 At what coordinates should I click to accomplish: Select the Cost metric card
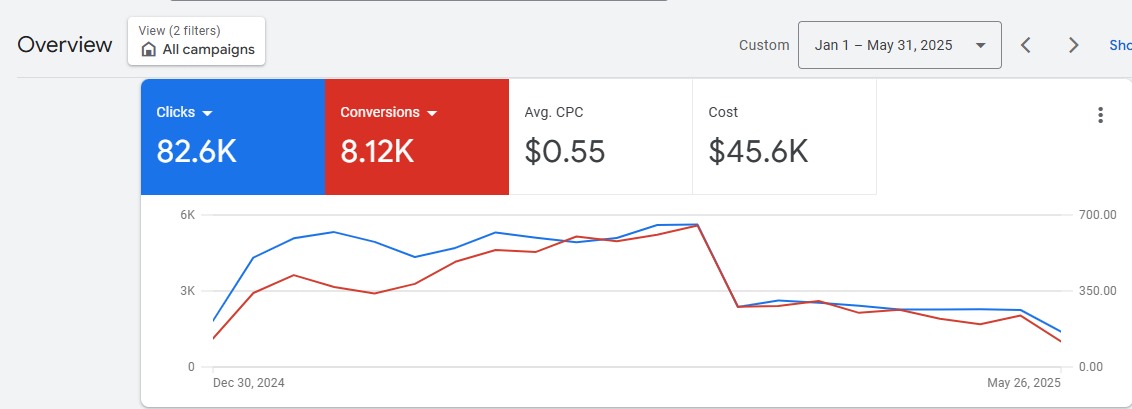784,136
